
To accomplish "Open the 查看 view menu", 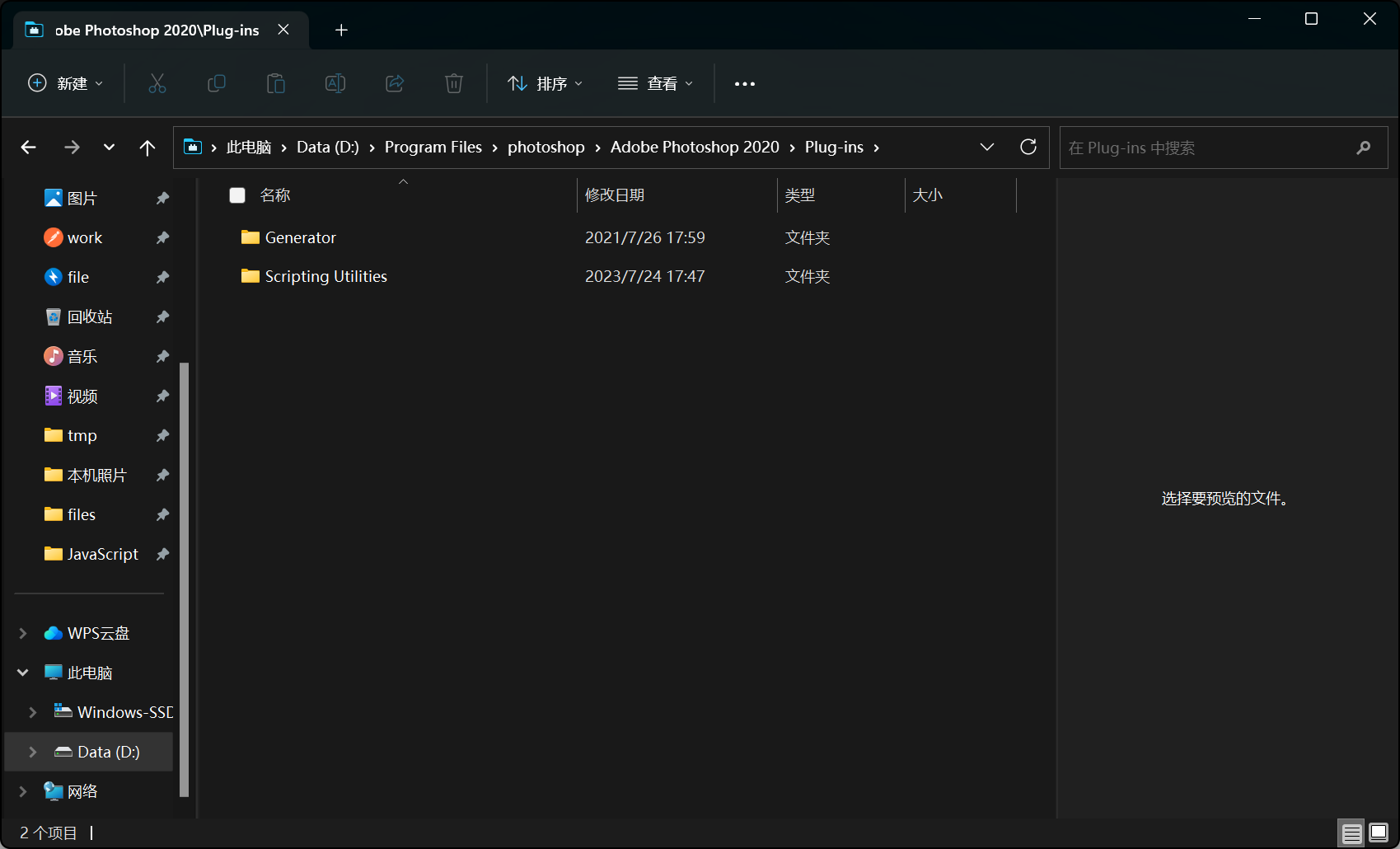I will click(x=656, y=83).
